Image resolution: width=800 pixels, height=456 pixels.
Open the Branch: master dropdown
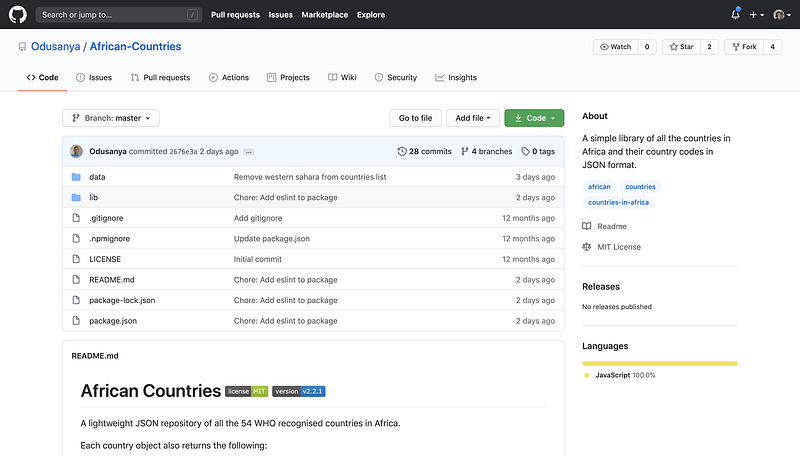[x=111, y=118]
